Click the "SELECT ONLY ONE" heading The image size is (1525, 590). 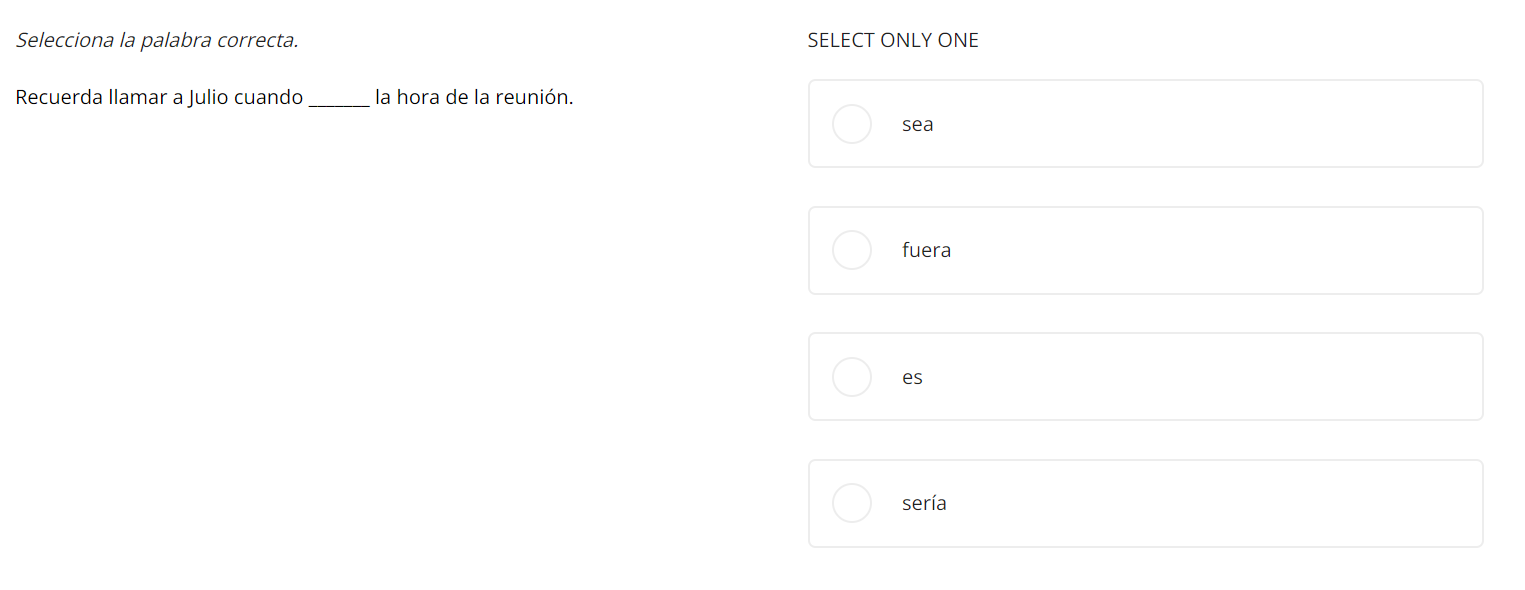893,41
